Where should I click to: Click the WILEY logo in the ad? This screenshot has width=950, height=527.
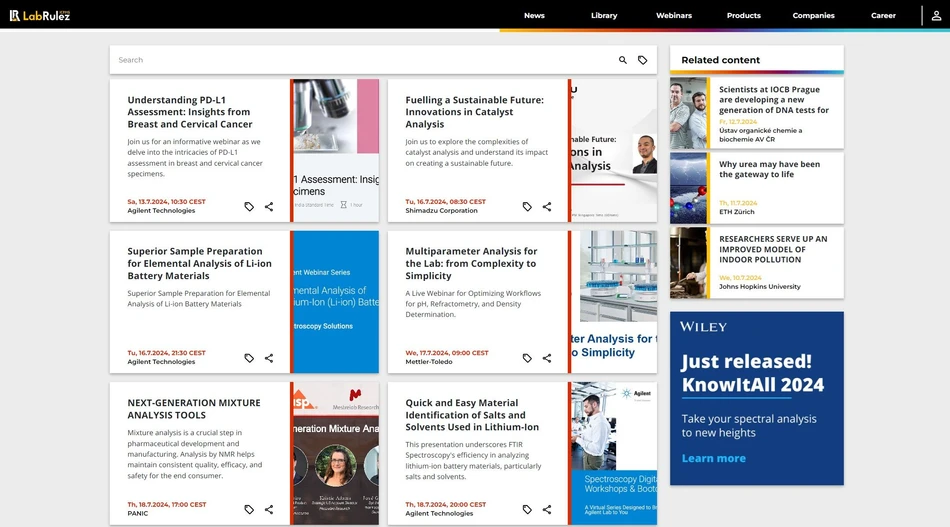703,327
